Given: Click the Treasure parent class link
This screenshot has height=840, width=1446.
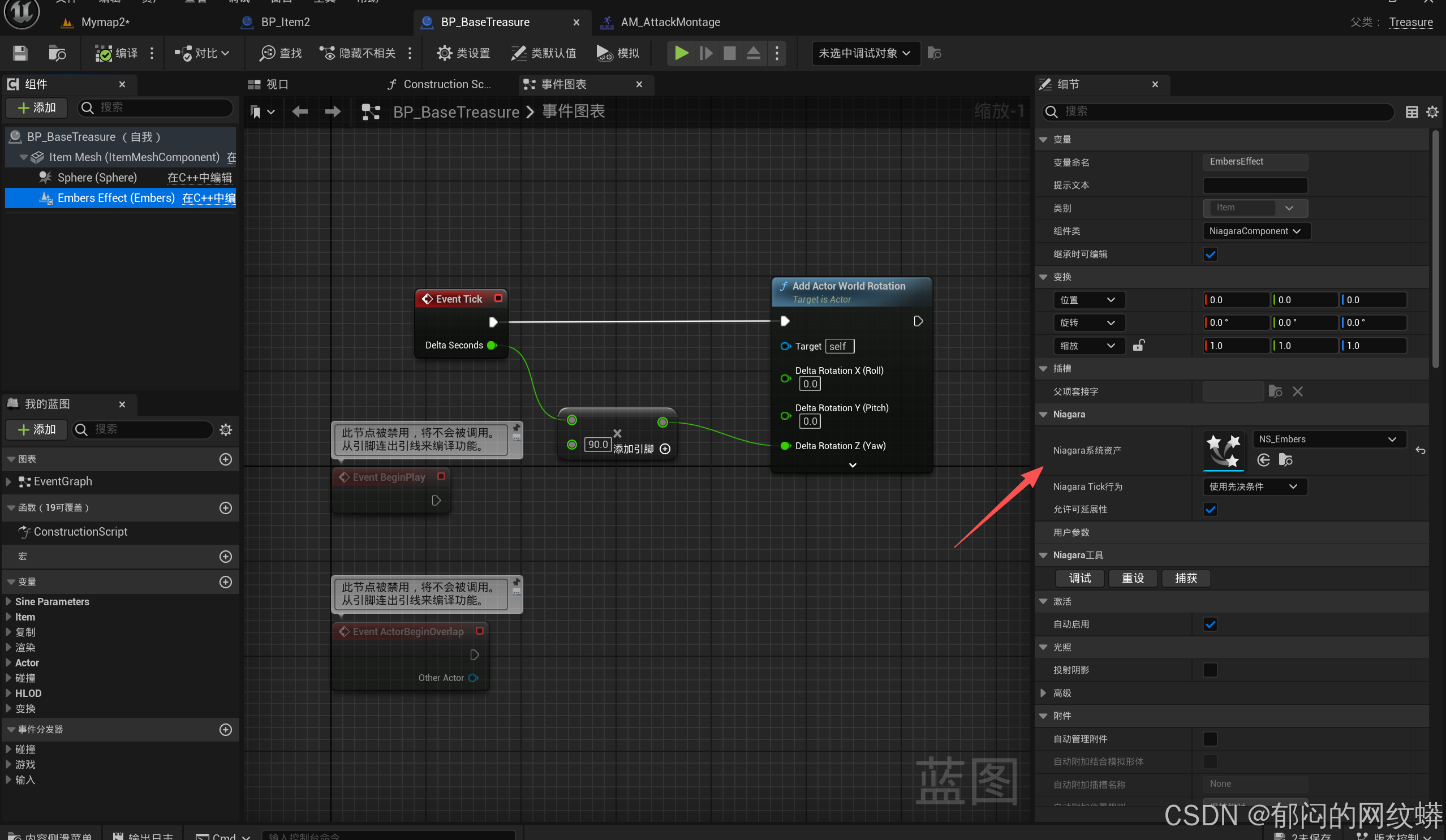Looking at the screenshot, I should [x=1410, y=22].
